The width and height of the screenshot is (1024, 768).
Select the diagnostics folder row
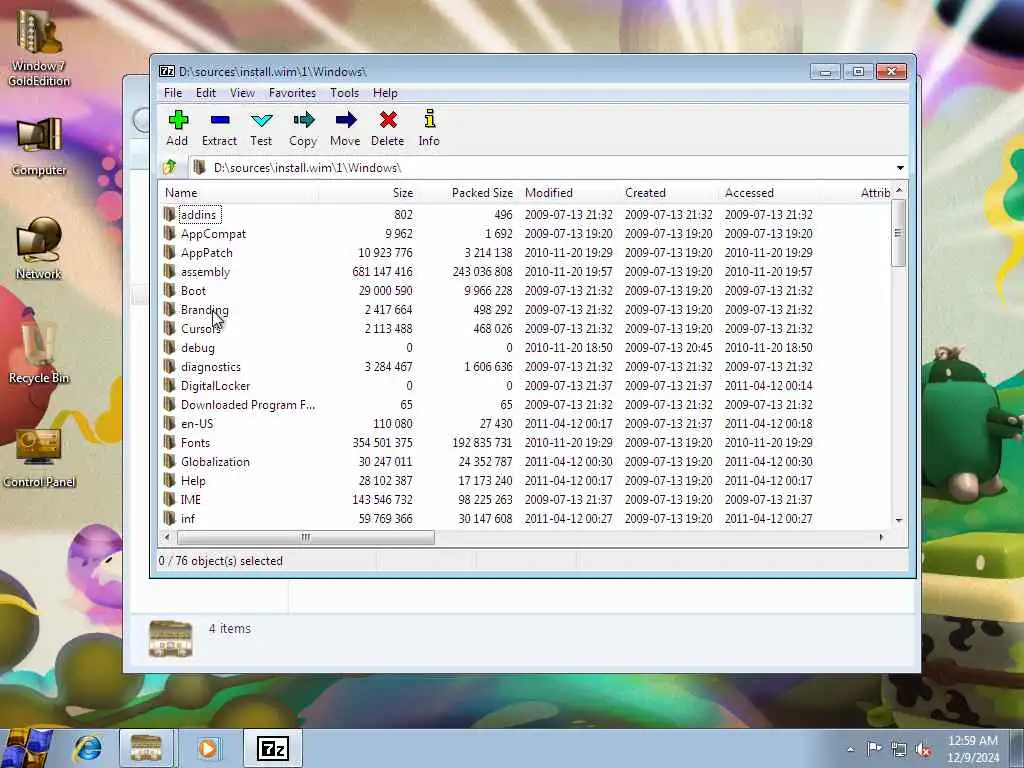click(x=525, y=366)
